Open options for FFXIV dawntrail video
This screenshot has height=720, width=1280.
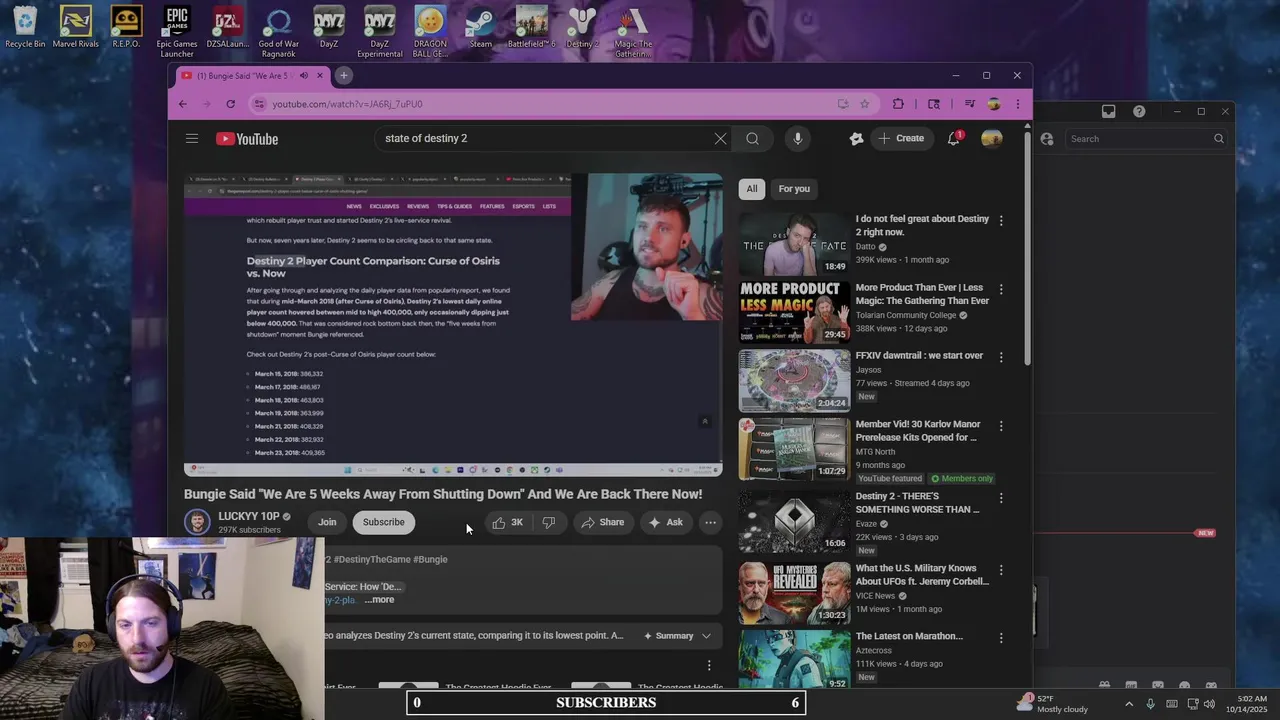pos(1001,357)
